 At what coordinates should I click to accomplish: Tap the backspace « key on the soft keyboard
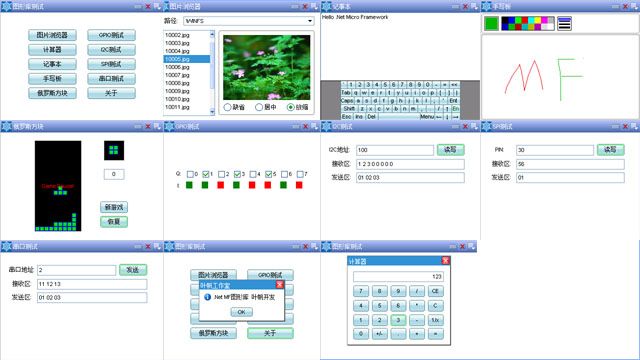454,84
